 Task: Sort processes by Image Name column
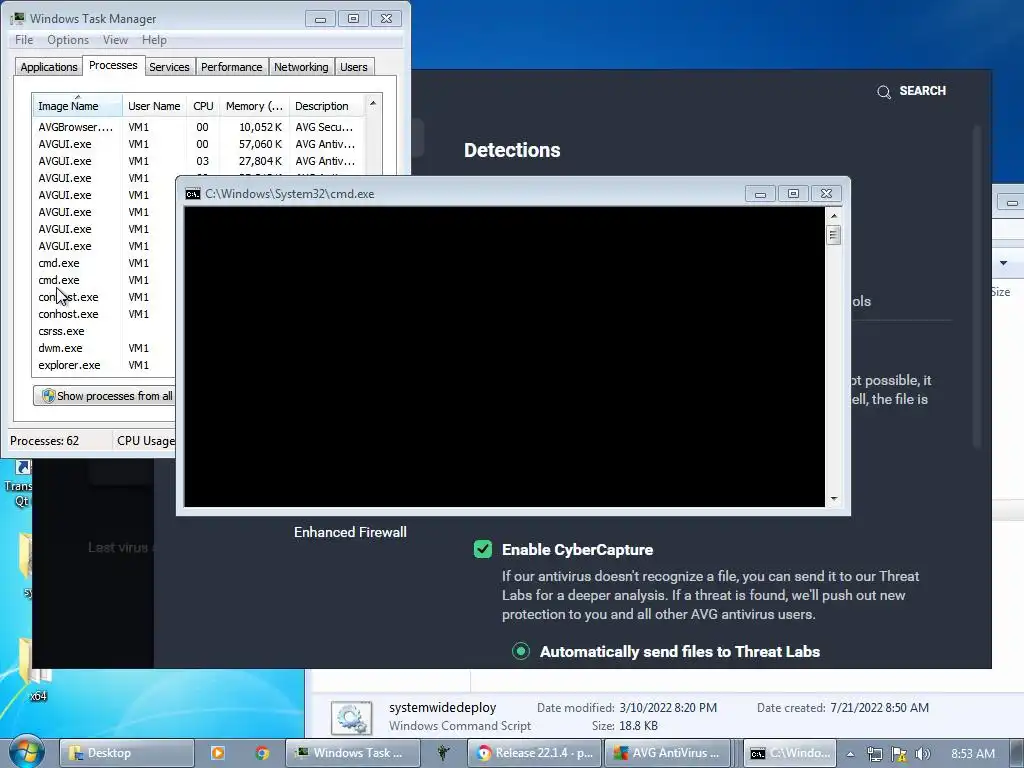(x=77, y=106)
